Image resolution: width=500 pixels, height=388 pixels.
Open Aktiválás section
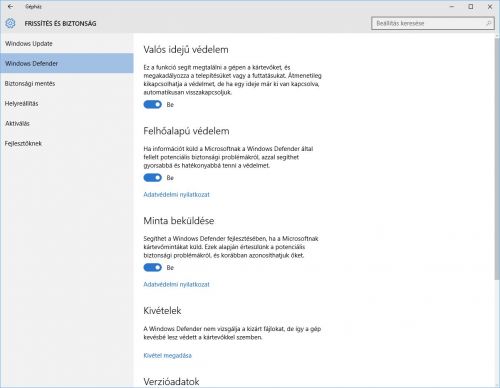point(67,123)
